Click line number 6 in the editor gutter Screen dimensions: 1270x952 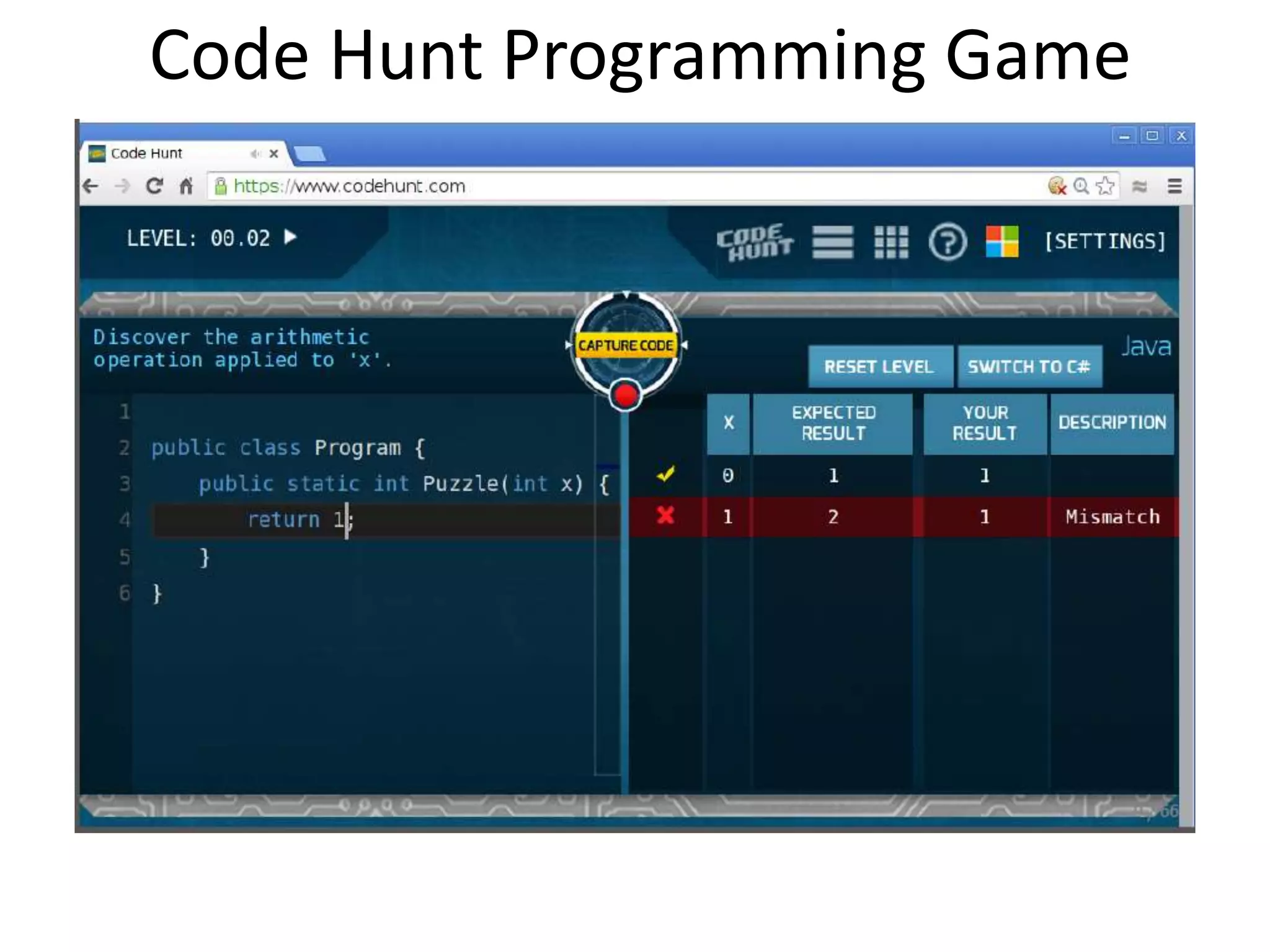(125, 593)
